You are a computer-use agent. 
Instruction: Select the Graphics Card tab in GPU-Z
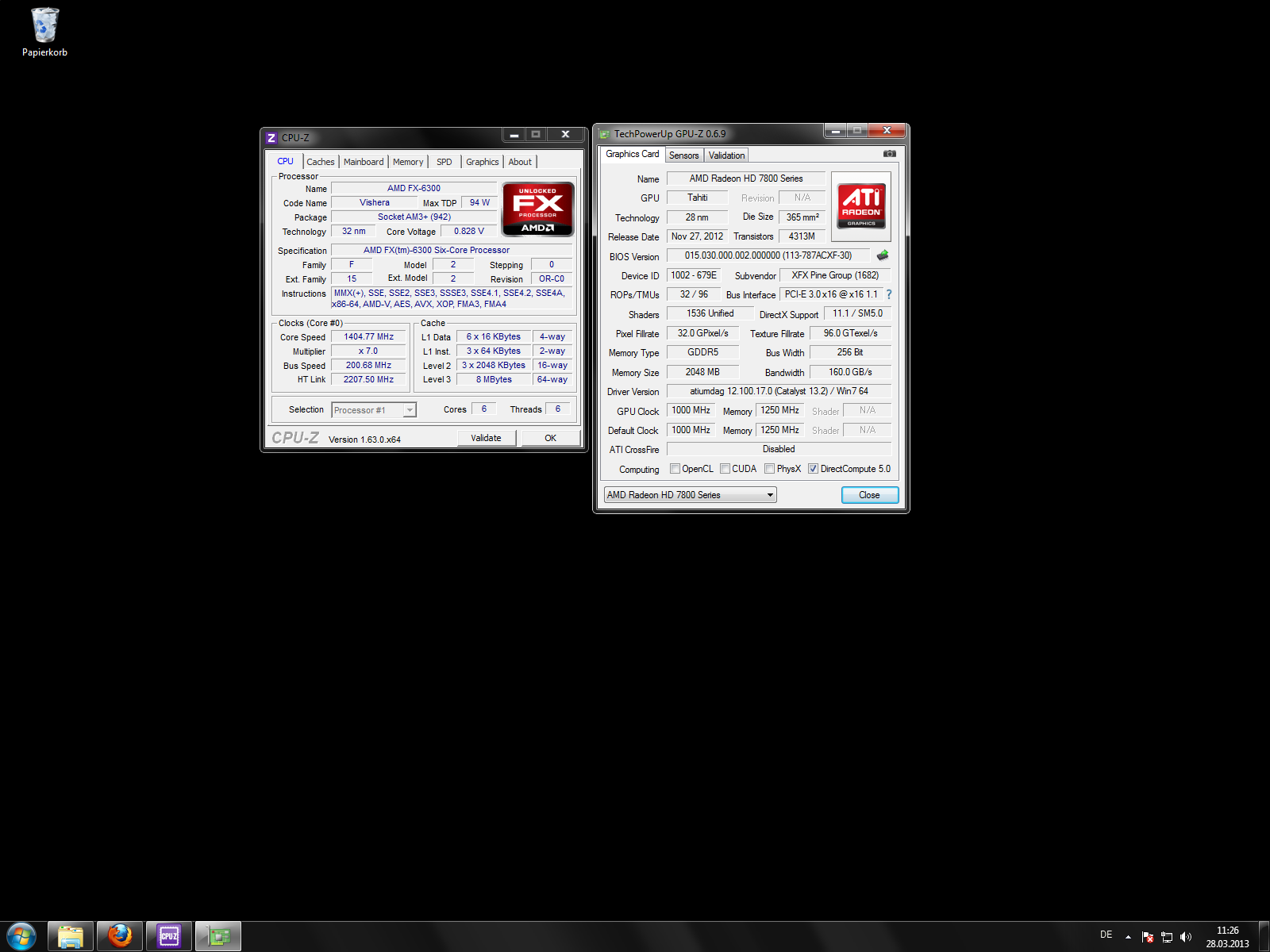633,154
